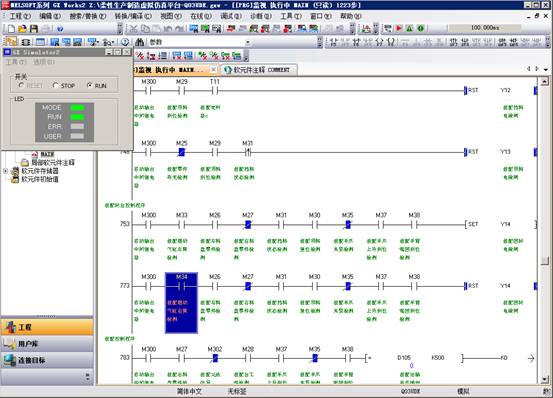
Task: Open project with folder icon
Action: (x=23, y=29)
